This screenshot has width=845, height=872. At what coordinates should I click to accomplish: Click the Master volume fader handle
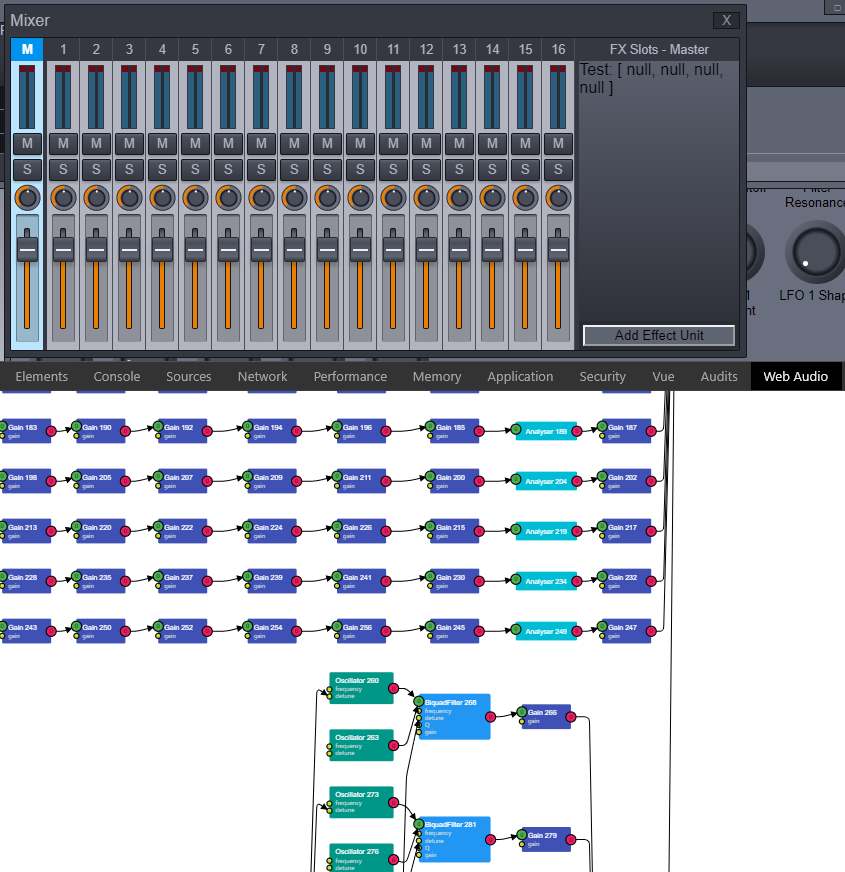pos(27,249)
